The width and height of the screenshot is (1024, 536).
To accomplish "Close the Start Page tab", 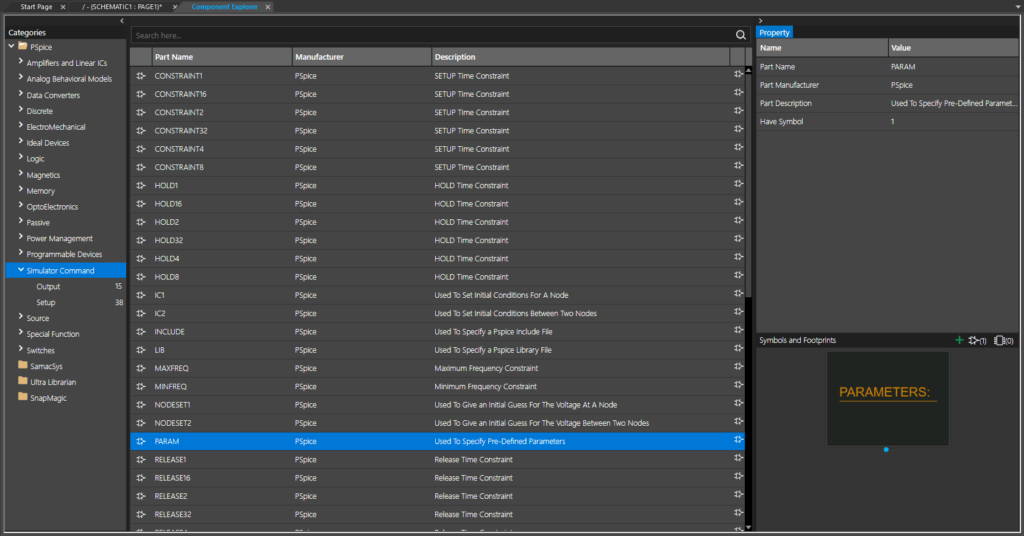I will [63, 7].
